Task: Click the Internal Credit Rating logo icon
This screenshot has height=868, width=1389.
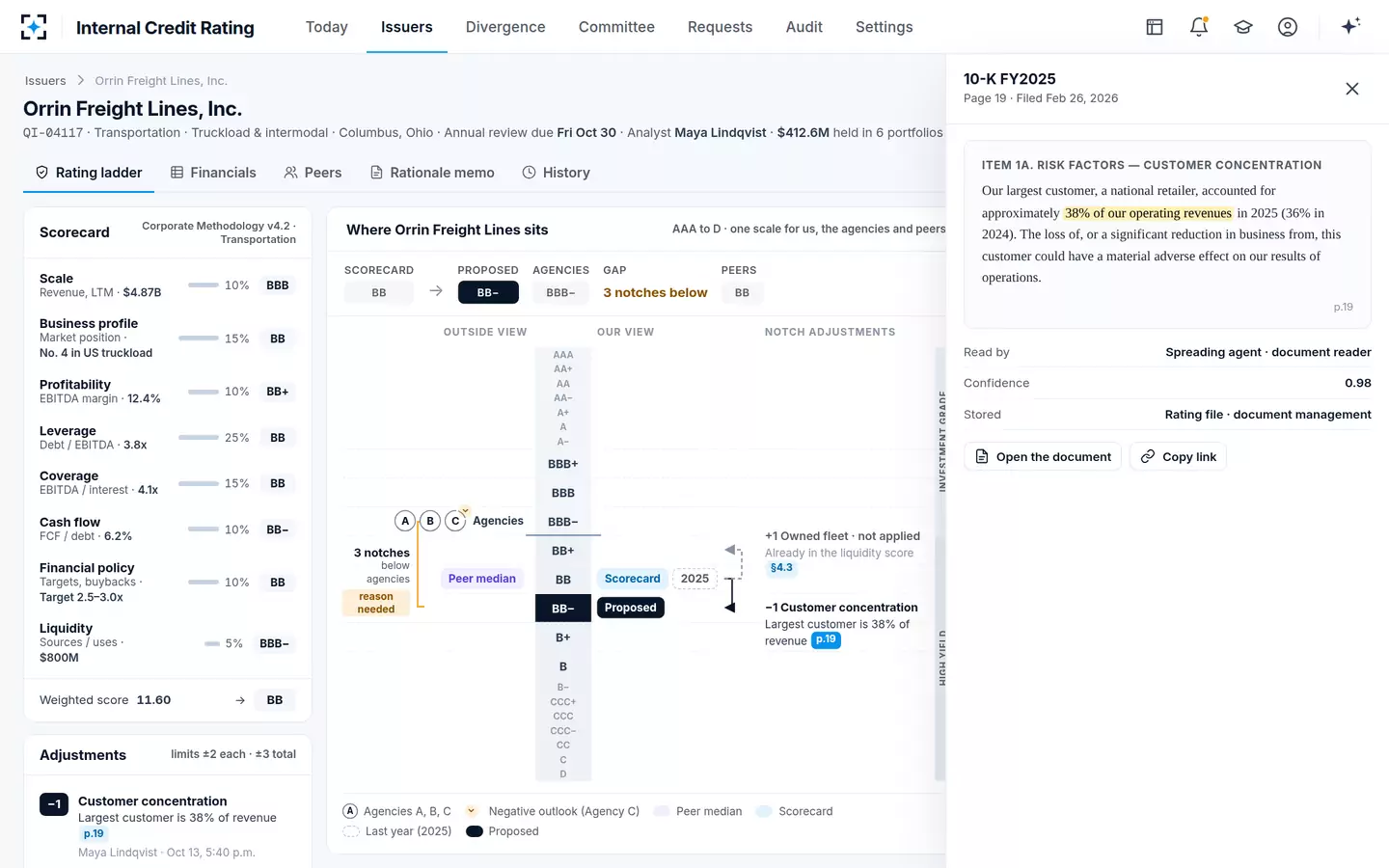Action: 34,27
